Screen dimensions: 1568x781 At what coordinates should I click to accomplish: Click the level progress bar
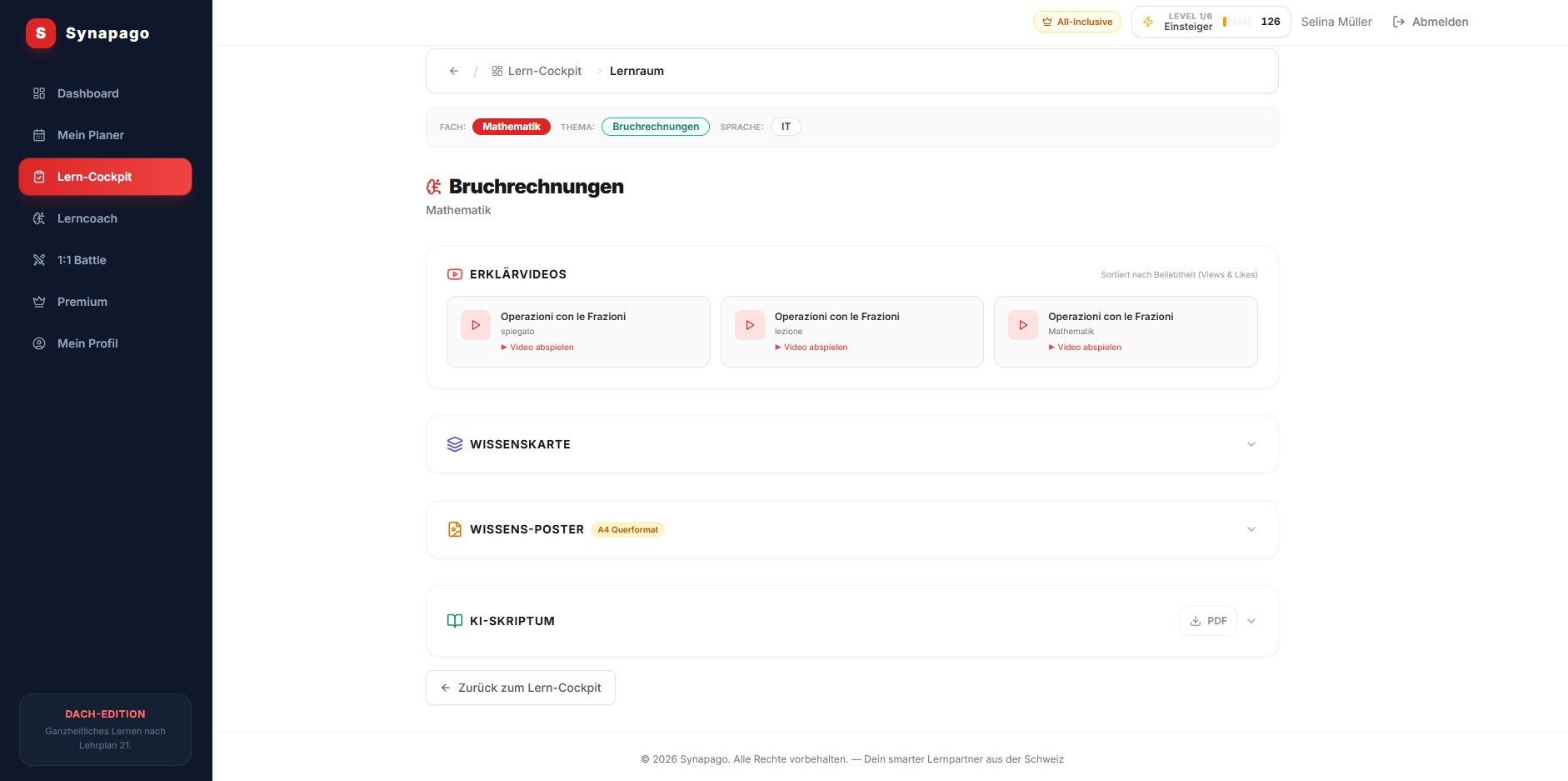click(1237, 22)
